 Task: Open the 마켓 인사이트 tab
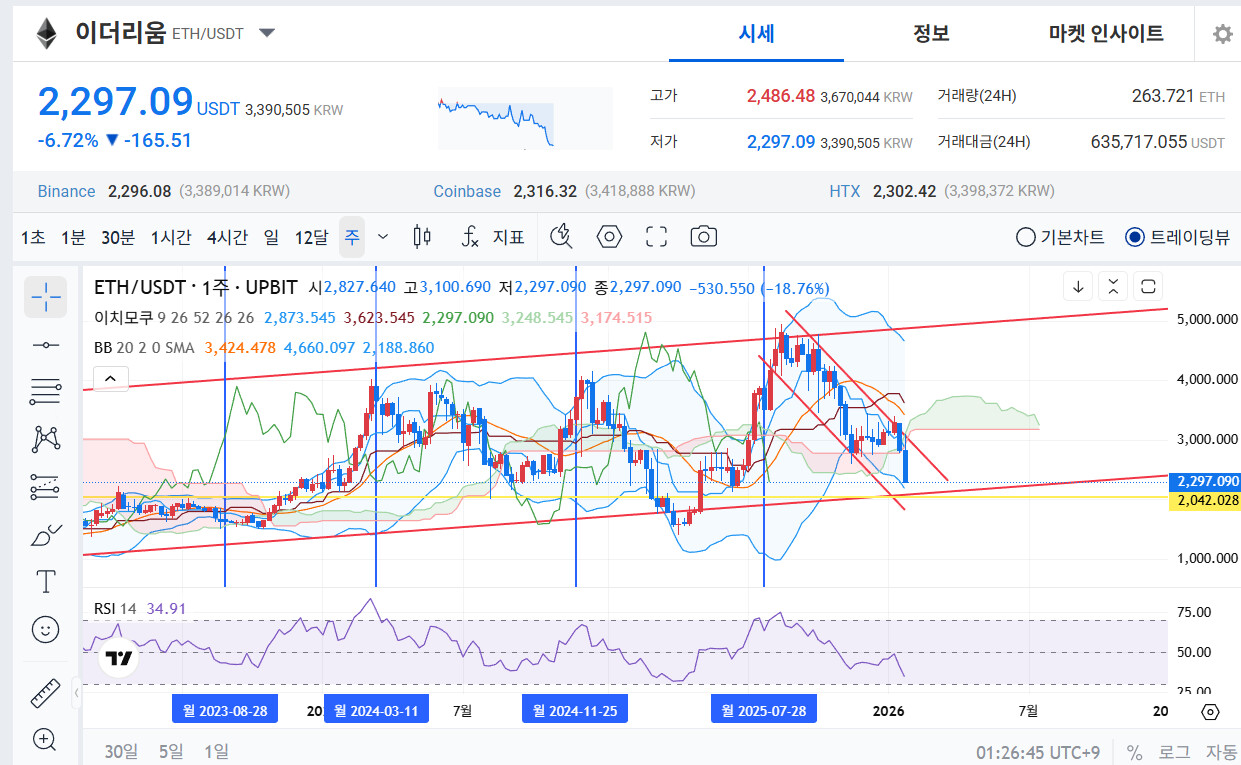pyautogui.click(x=1106, y=34)
